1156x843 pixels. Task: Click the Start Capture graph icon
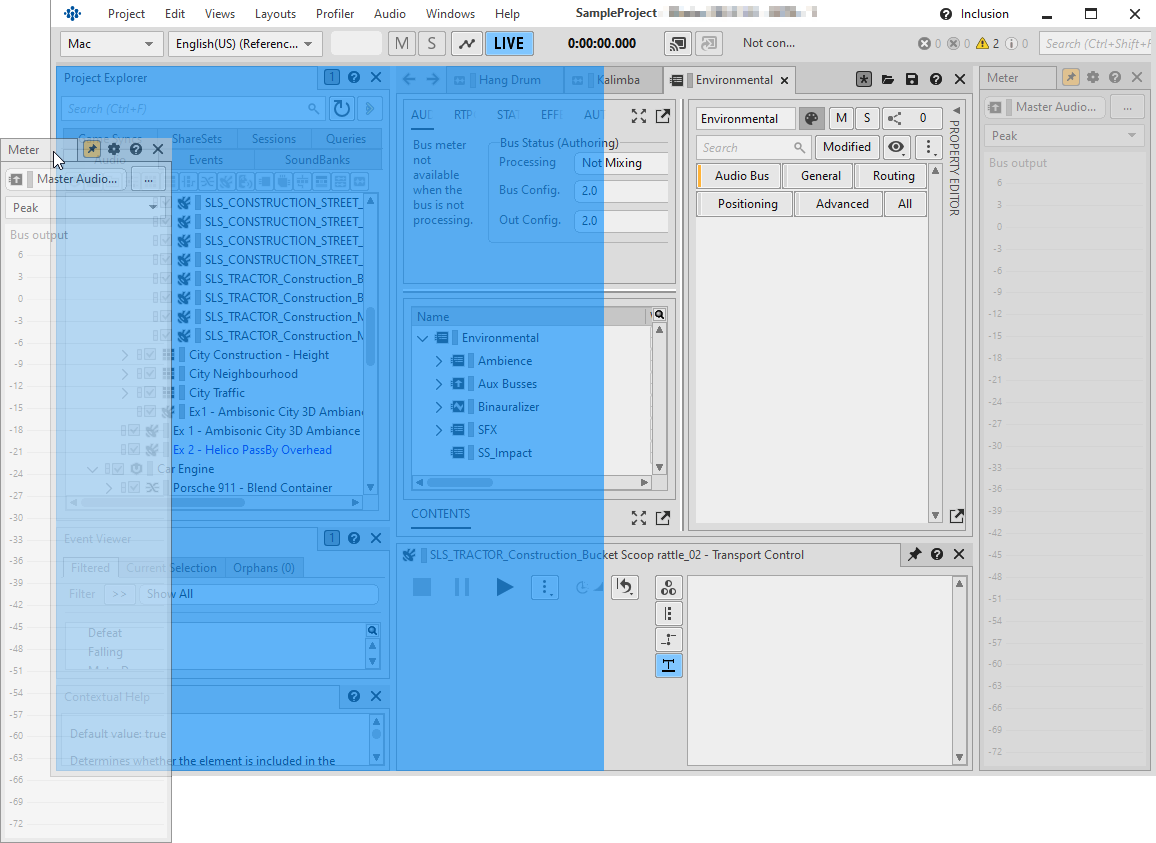click(466, 44)
